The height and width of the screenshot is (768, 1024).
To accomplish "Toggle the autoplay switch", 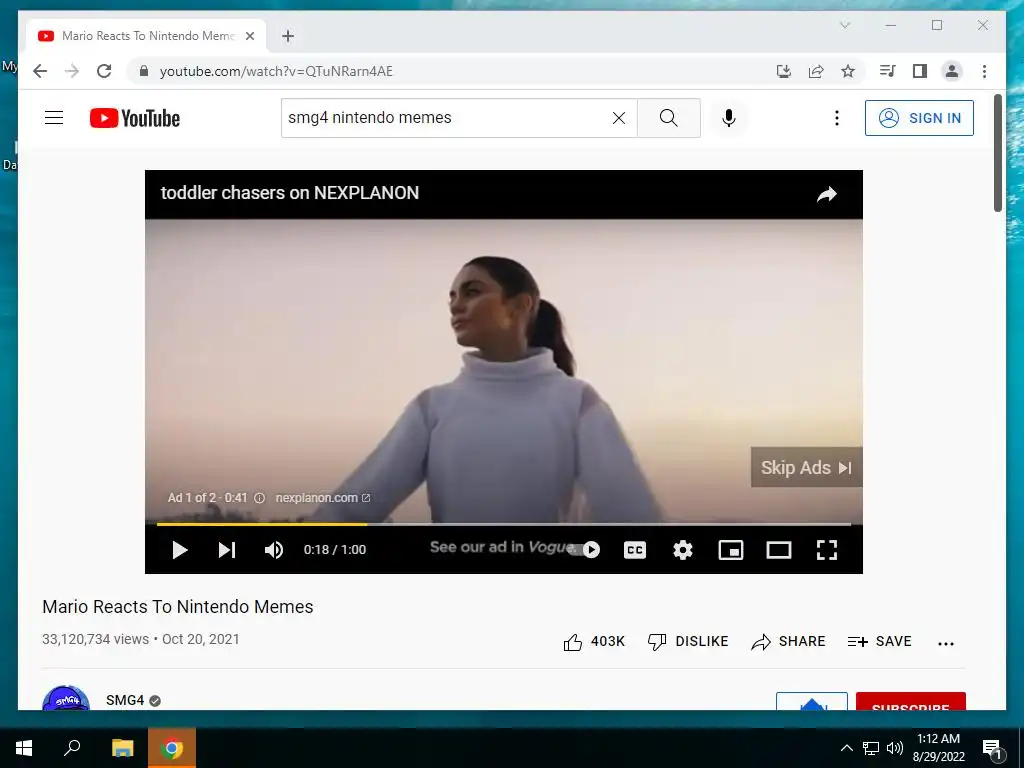I will [586, 550].
